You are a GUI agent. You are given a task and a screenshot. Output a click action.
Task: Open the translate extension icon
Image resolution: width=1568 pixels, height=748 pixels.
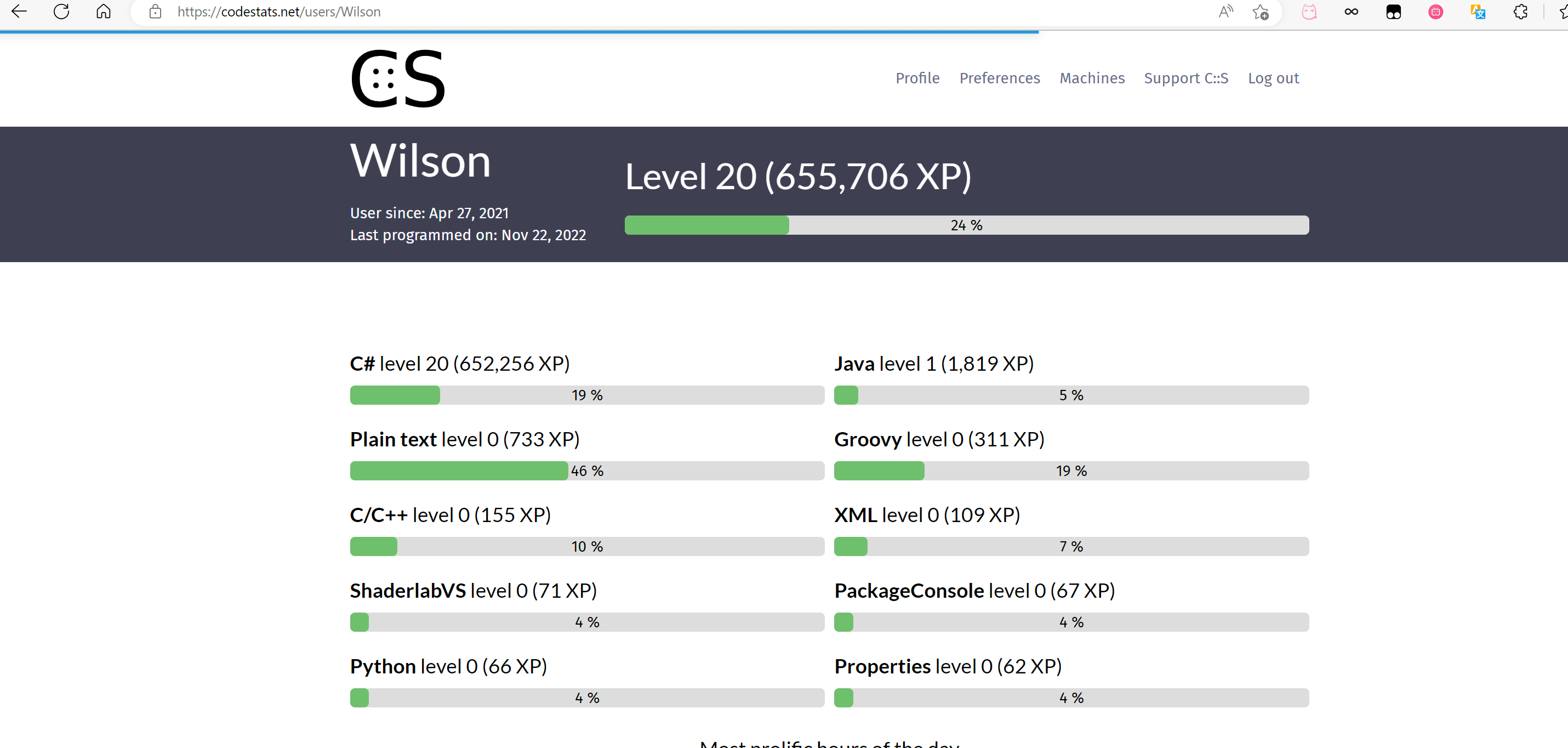pos(1478,12)
